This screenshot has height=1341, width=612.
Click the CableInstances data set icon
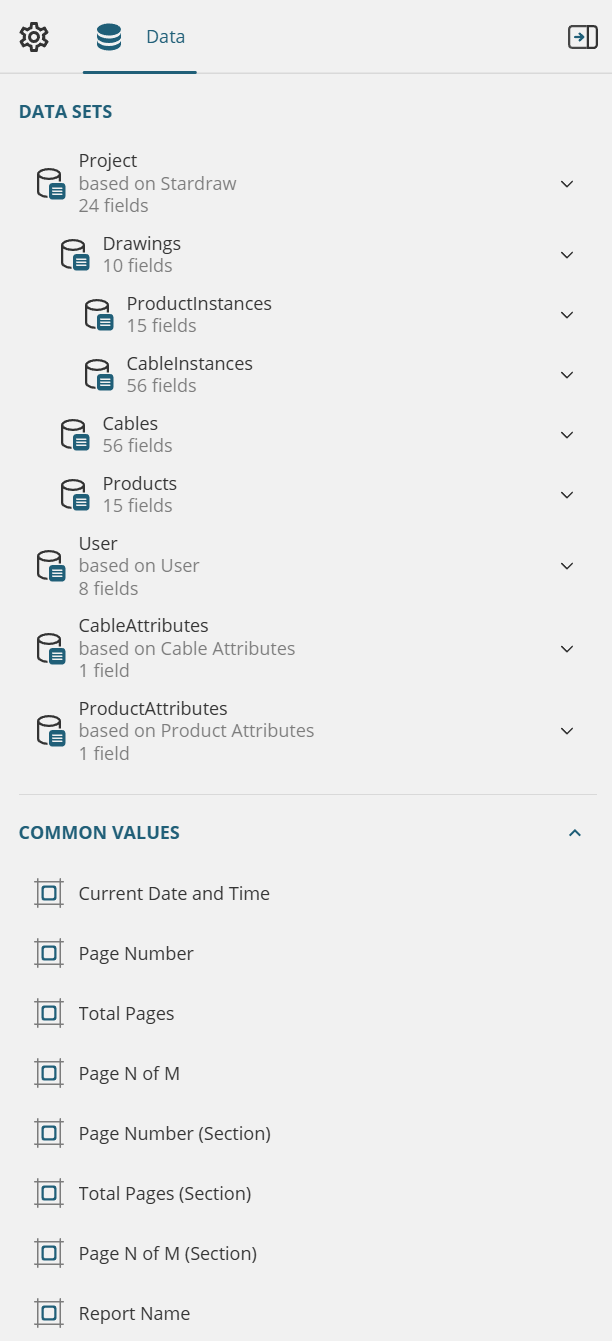[x=99, y=375]
